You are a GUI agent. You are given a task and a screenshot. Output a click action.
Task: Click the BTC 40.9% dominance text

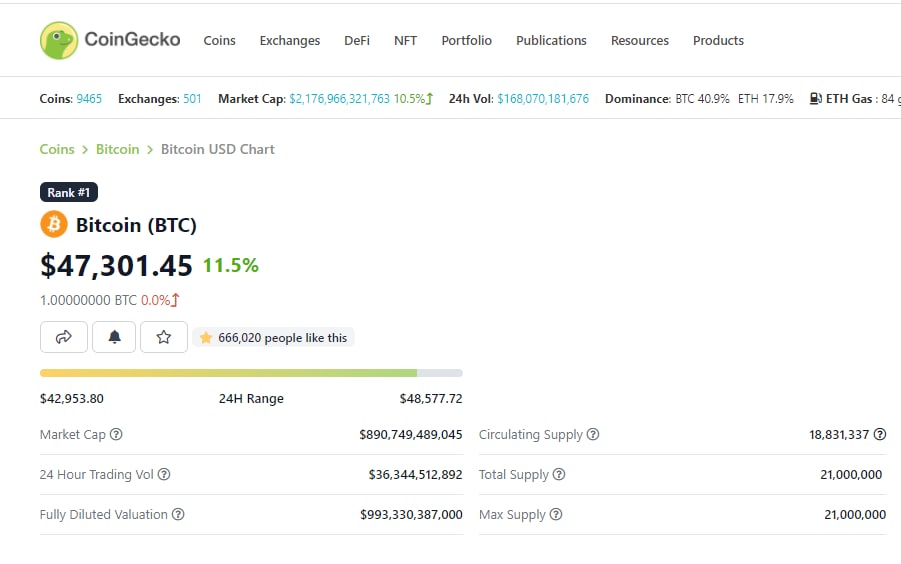[x=702, y=99]
